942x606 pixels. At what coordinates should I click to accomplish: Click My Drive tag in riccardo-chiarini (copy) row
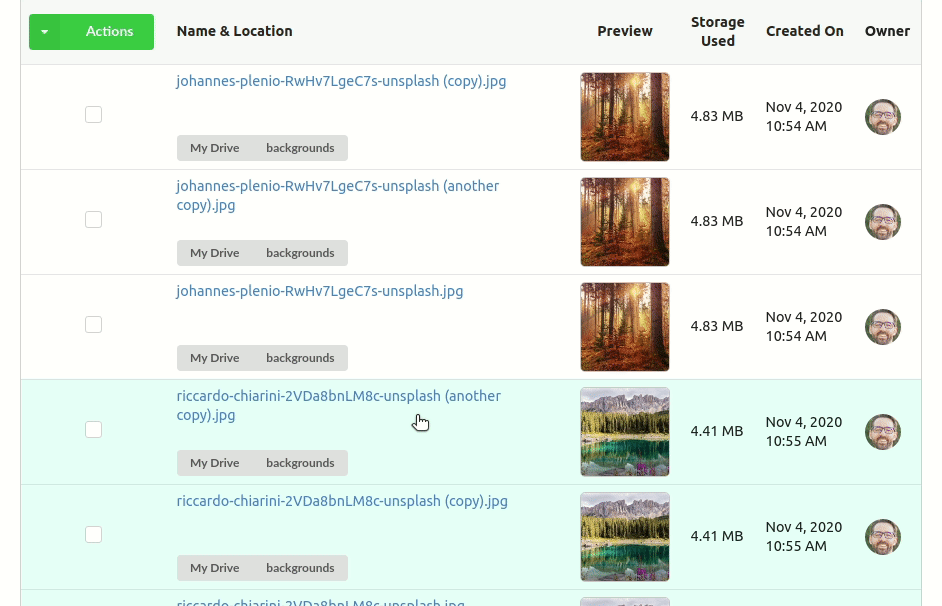(x=214, y=568)
